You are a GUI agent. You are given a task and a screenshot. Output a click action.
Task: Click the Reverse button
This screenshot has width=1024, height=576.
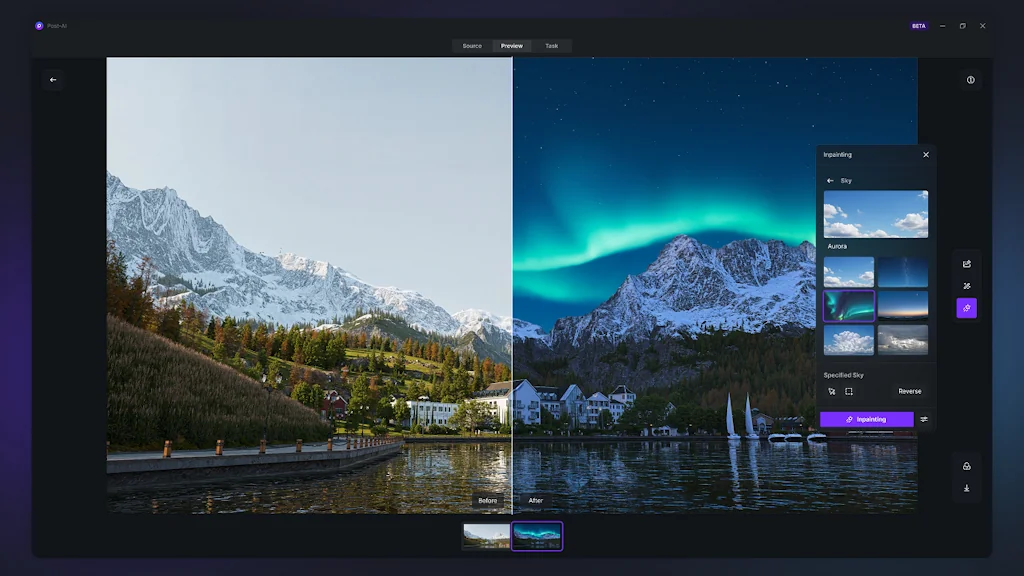[x=909, y=391]
